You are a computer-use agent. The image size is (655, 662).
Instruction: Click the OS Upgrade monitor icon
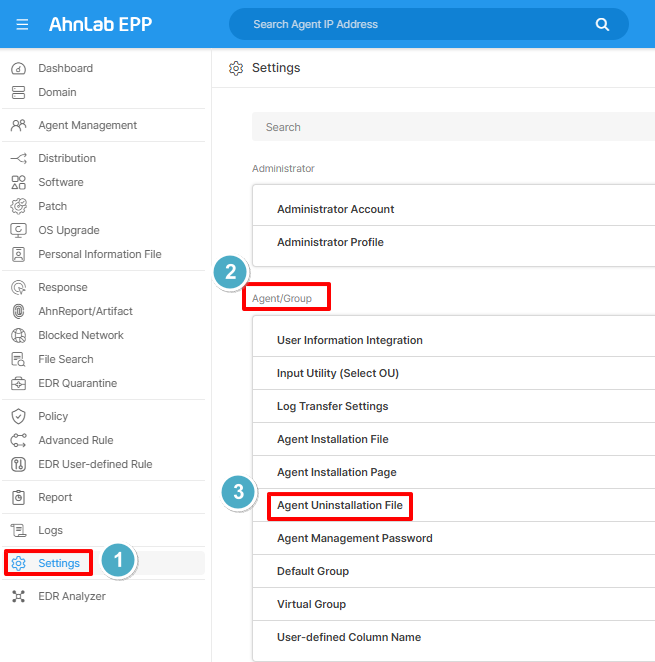(x=18, y=231)
